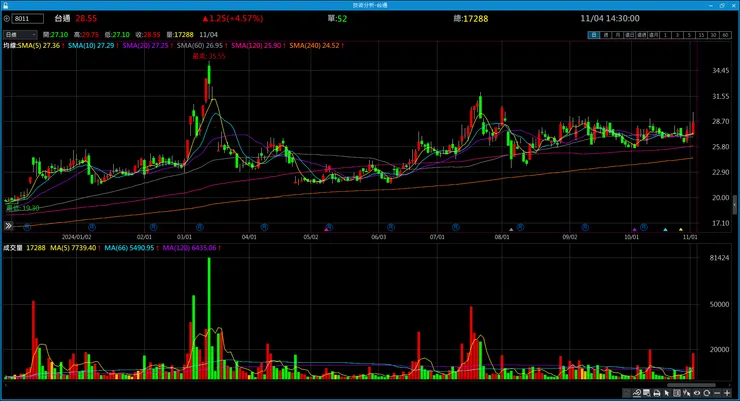
Task: Click the gray triangle marker near 08/01
Action: point(511,230)
